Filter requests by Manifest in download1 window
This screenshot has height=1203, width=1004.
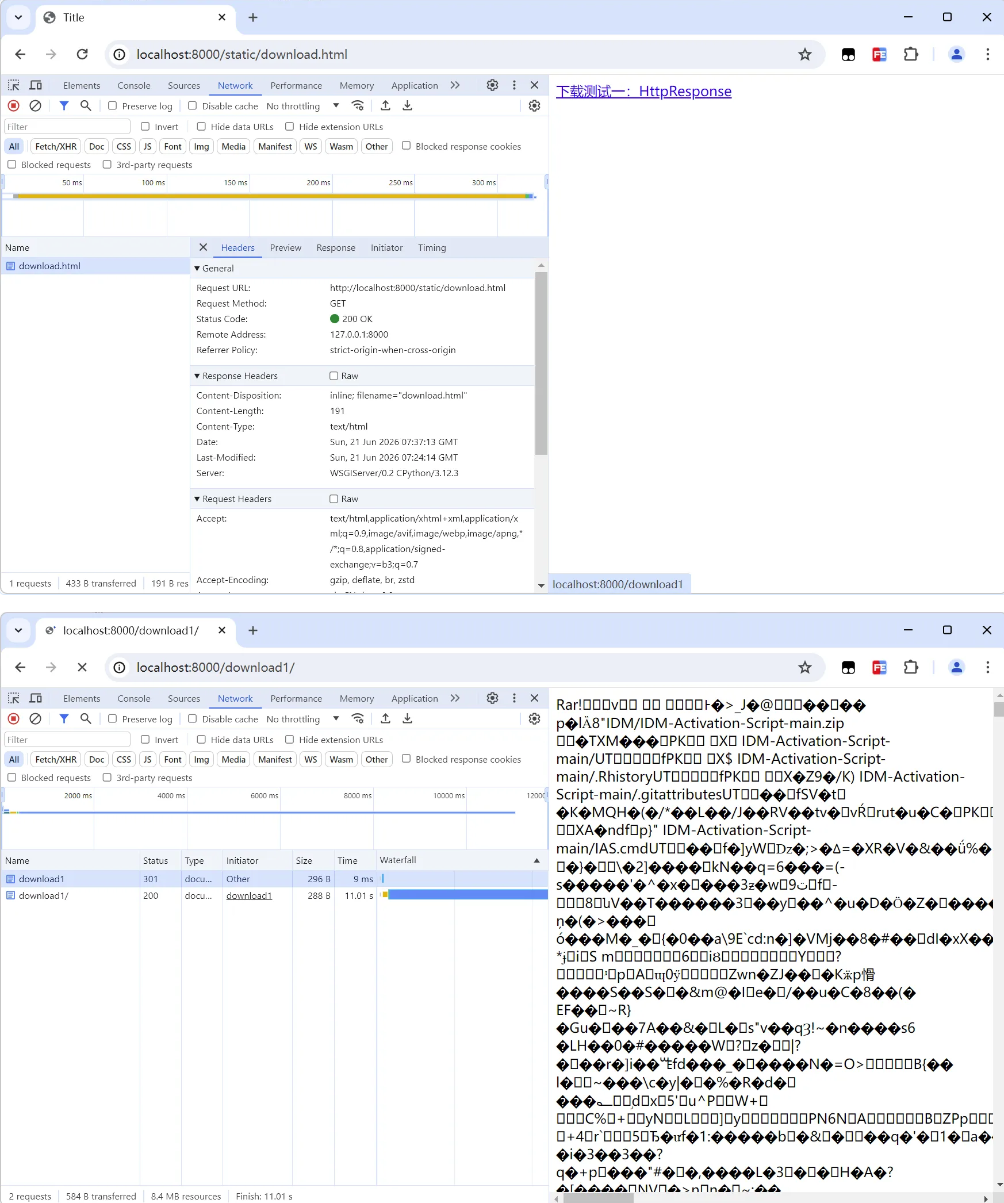click(x=275, y=759)
